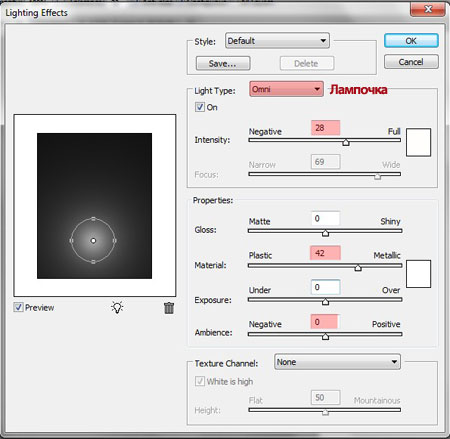Click the right handle of light circle
Screen dimensions: 450x439
[x=115, y=240]
